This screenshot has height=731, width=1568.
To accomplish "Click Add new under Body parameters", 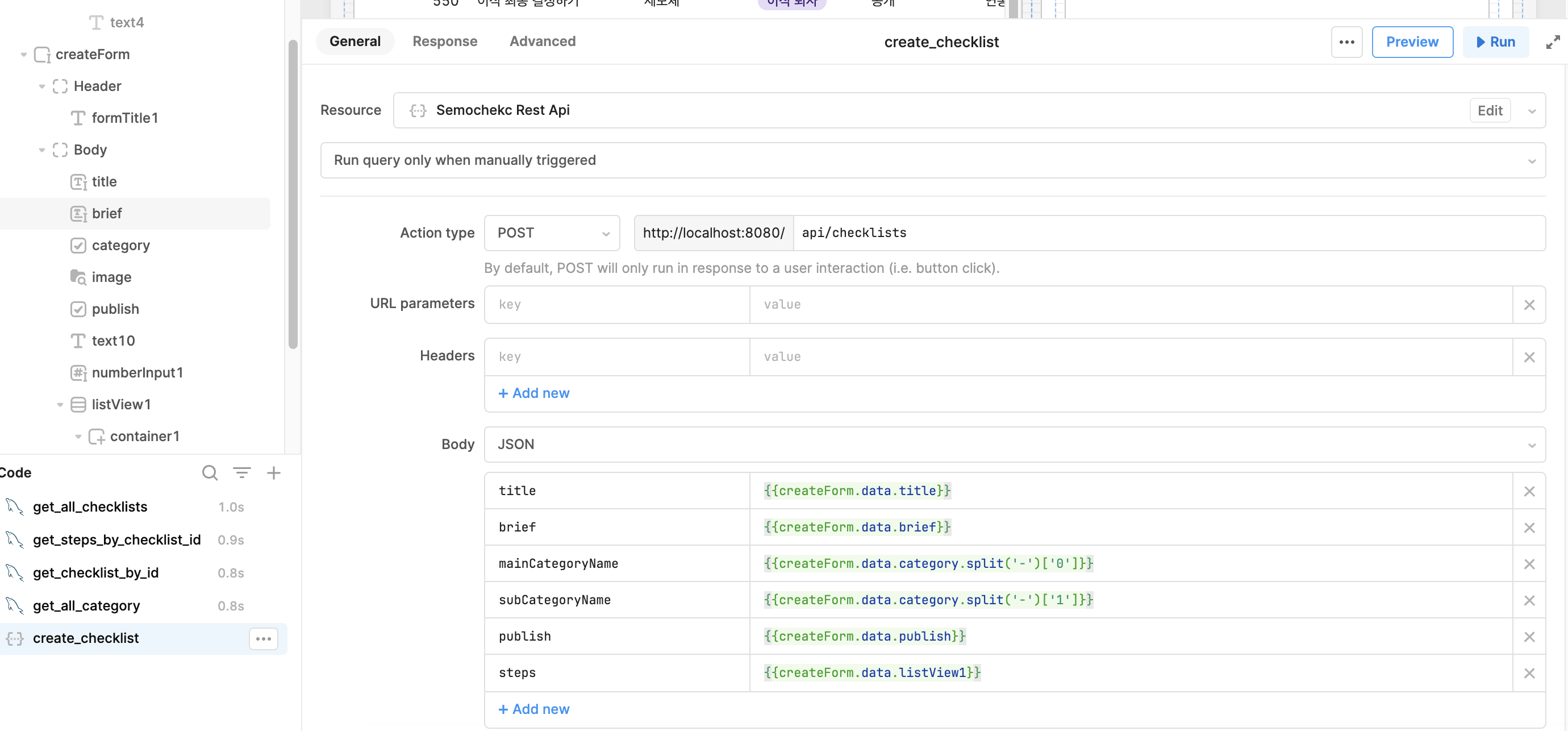I will [x=534, y=709].
